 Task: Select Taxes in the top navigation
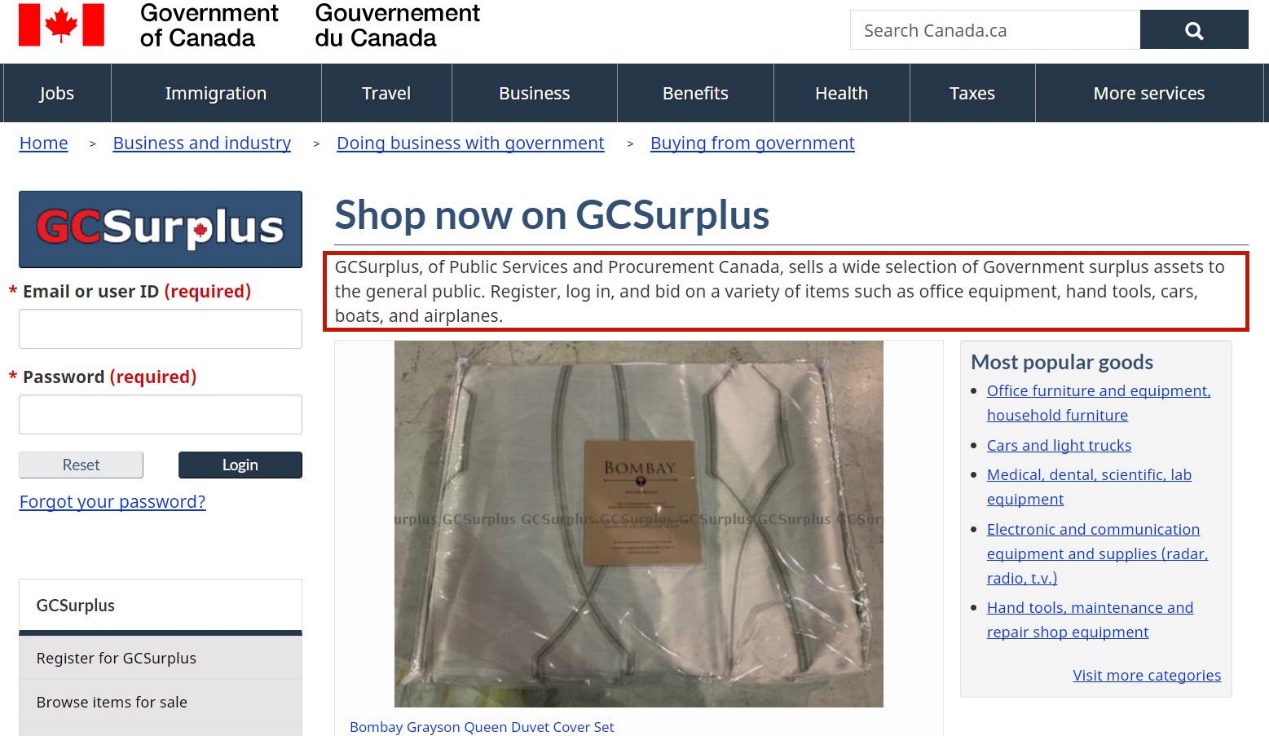(972, 93)
